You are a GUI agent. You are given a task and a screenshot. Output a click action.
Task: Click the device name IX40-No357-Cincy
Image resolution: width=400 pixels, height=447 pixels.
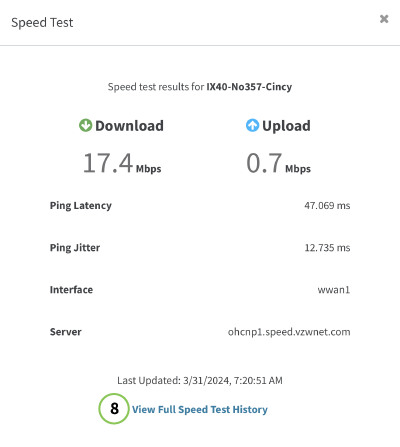click(x=249, y=87)
